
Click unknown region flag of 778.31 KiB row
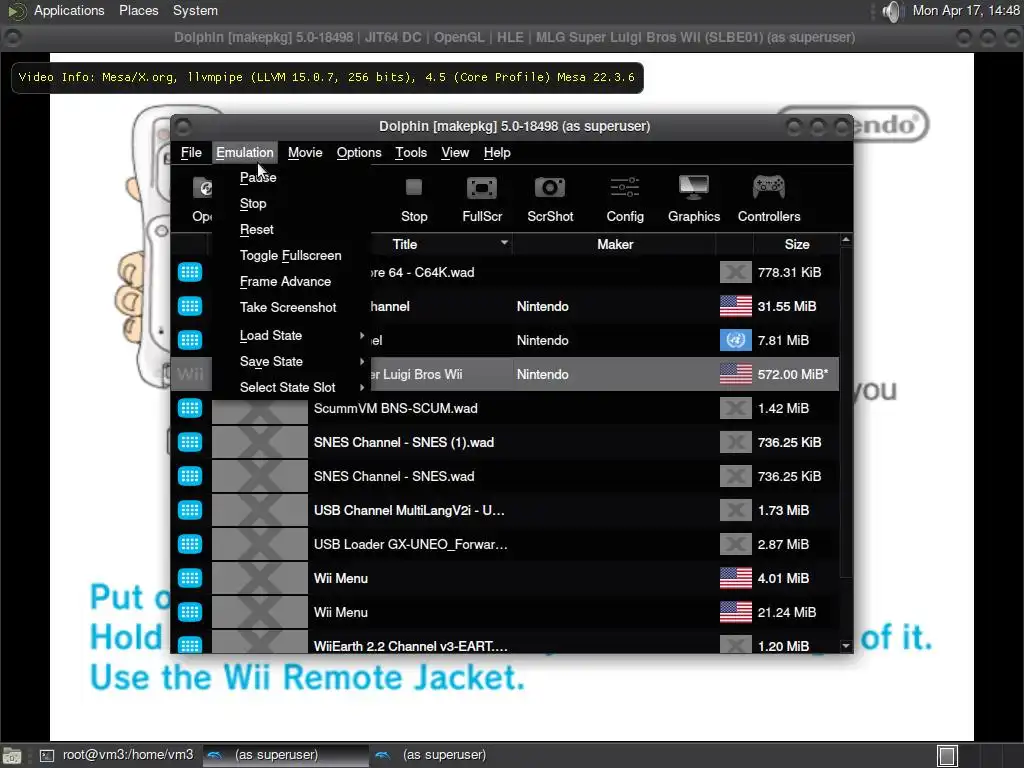point(735,272)
